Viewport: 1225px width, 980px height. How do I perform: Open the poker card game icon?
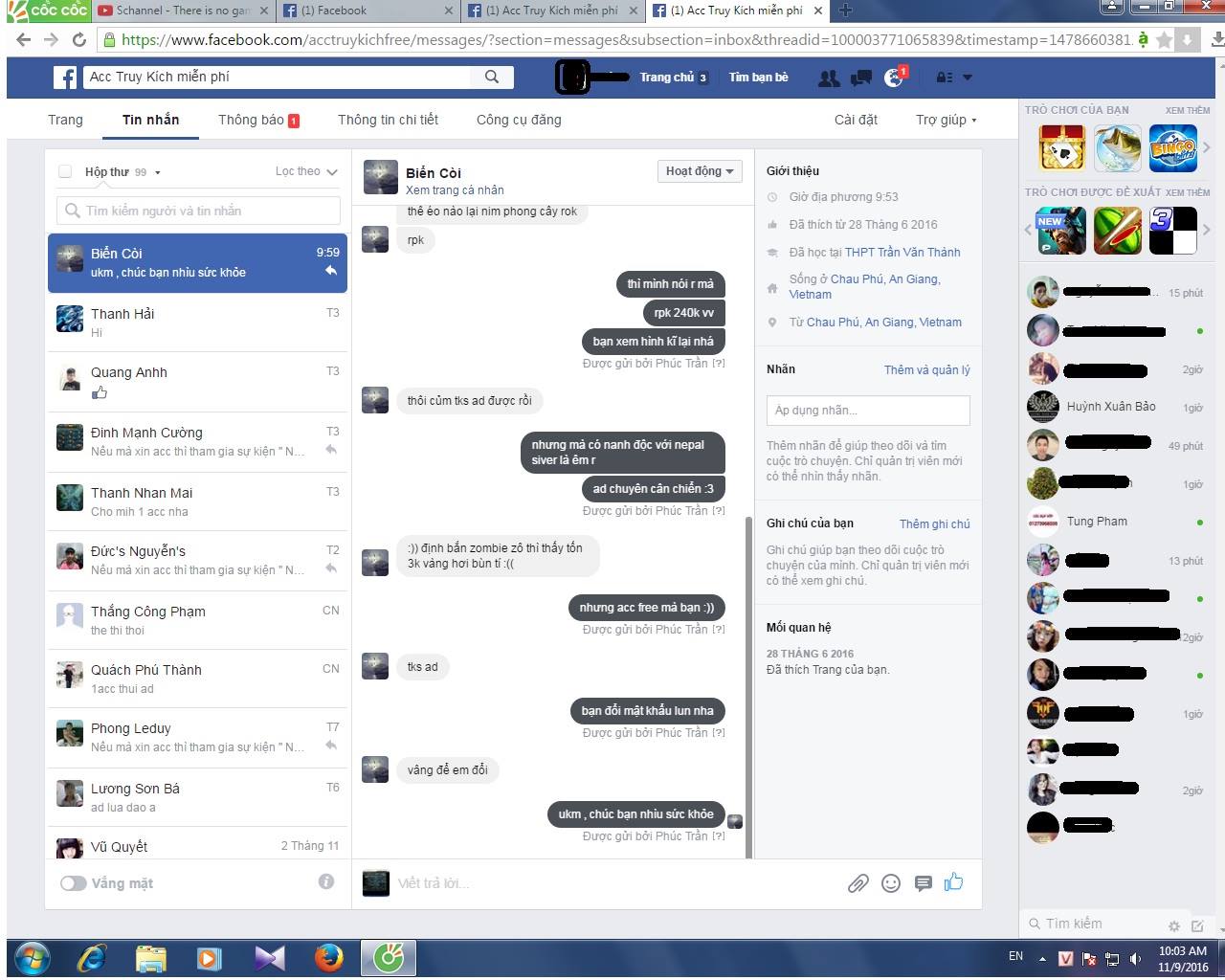coord(1061,148)
